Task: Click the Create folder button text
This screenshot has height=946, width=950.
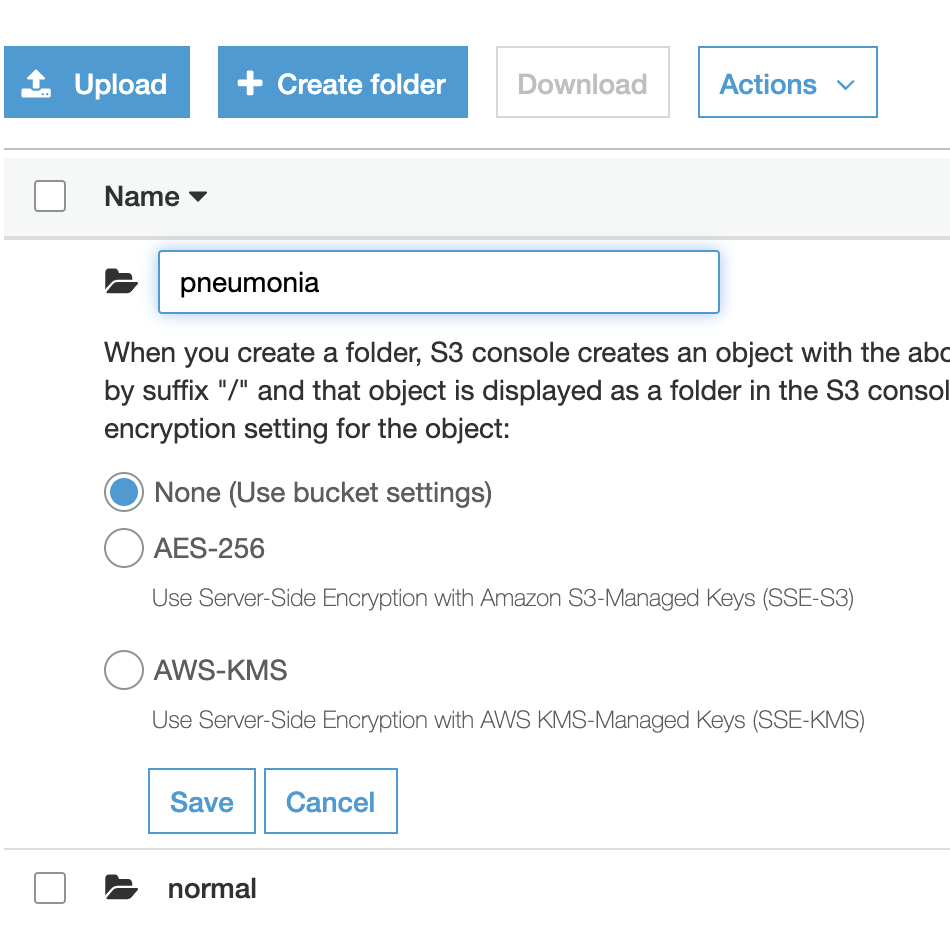Action: (x=361, y=84)
